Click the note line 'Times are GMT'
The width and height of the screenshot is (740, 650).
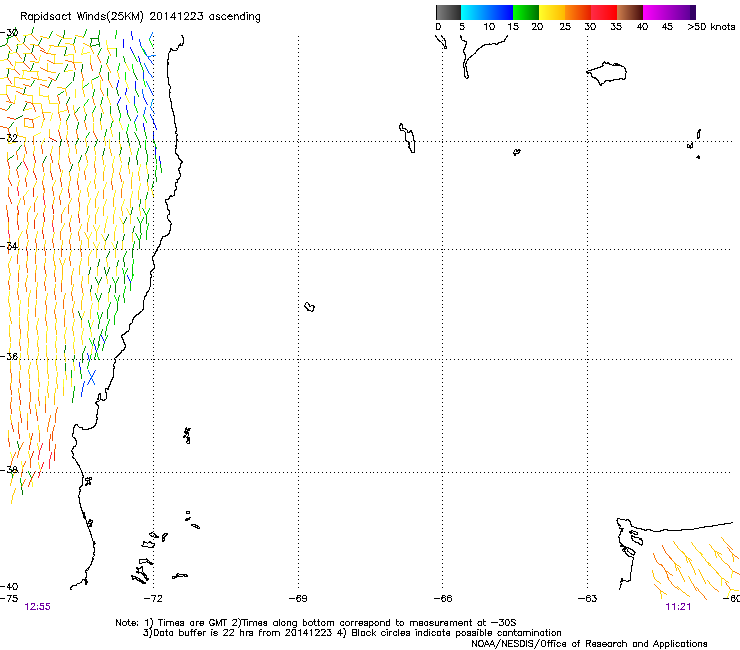(x=193, y=623)
